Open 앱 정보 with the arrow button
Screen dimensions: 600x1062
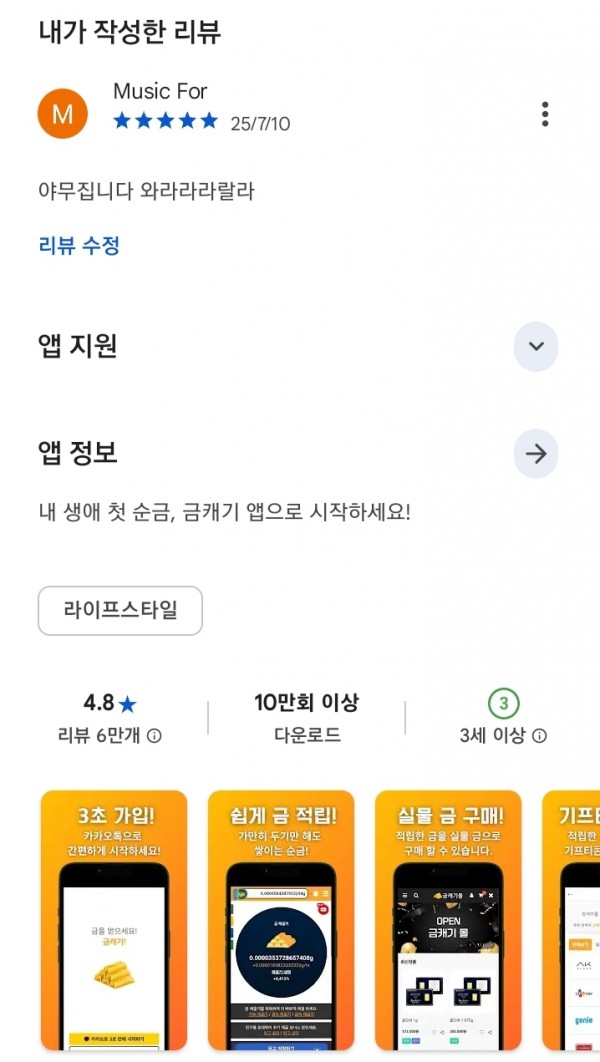point(536,454)
